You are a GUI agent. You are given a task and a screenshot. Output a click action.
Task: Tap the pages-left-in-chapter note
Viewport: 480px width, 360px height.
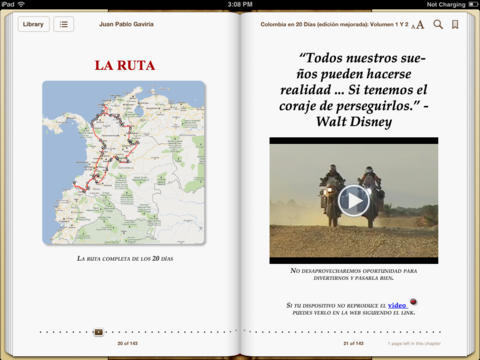coord(414,343)
